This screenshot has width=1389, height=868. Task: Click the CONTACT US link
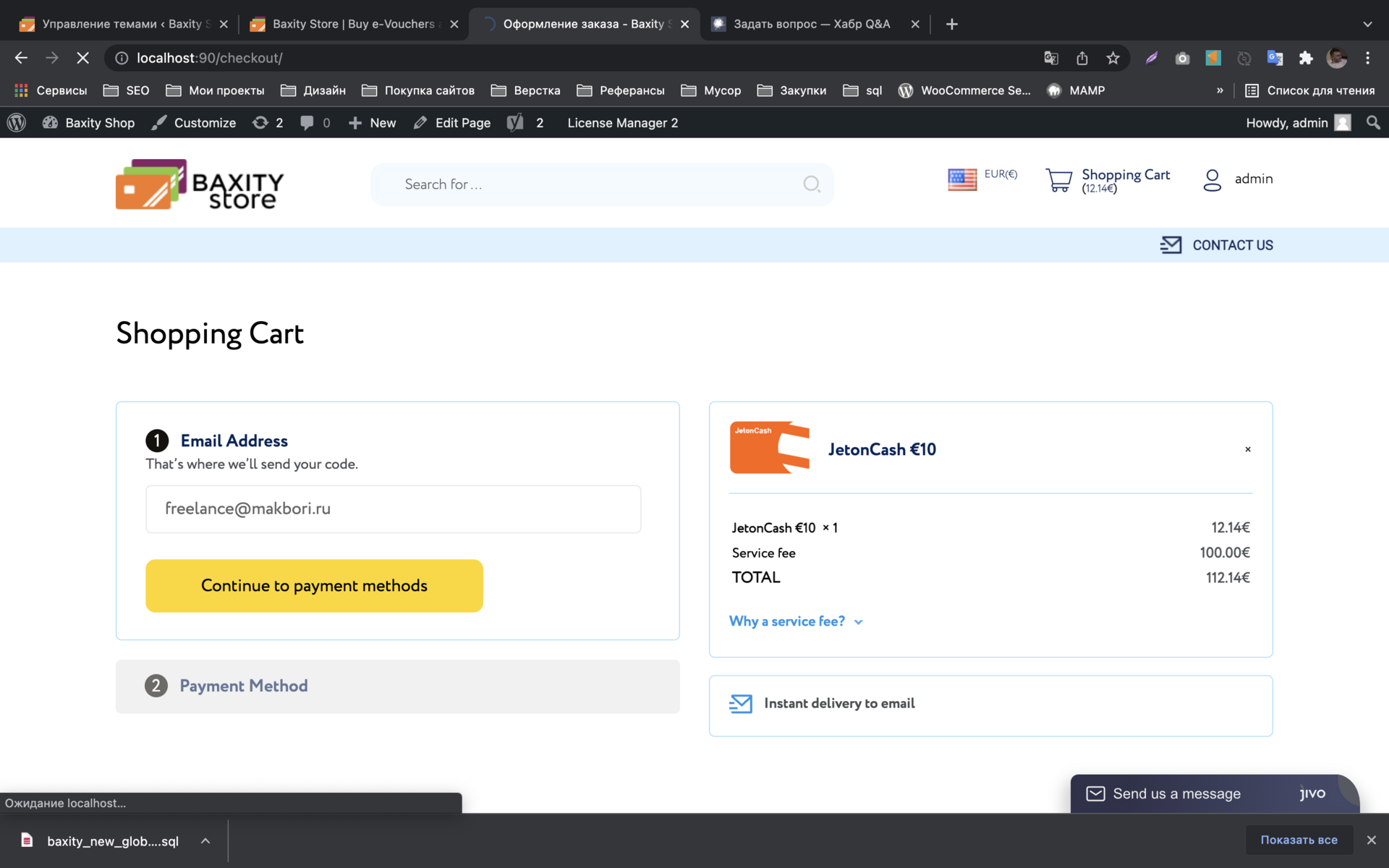tap(1233, 245)
